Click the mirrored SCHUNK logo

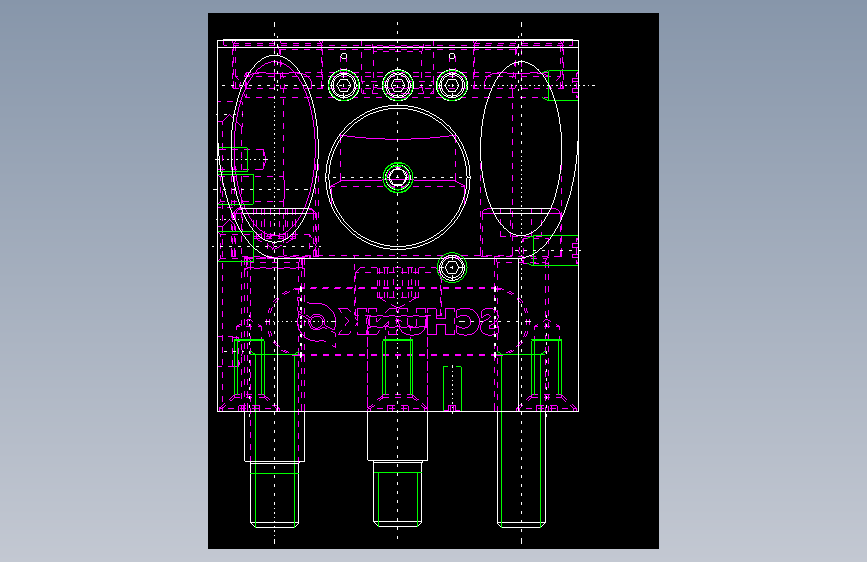point(397,321)
